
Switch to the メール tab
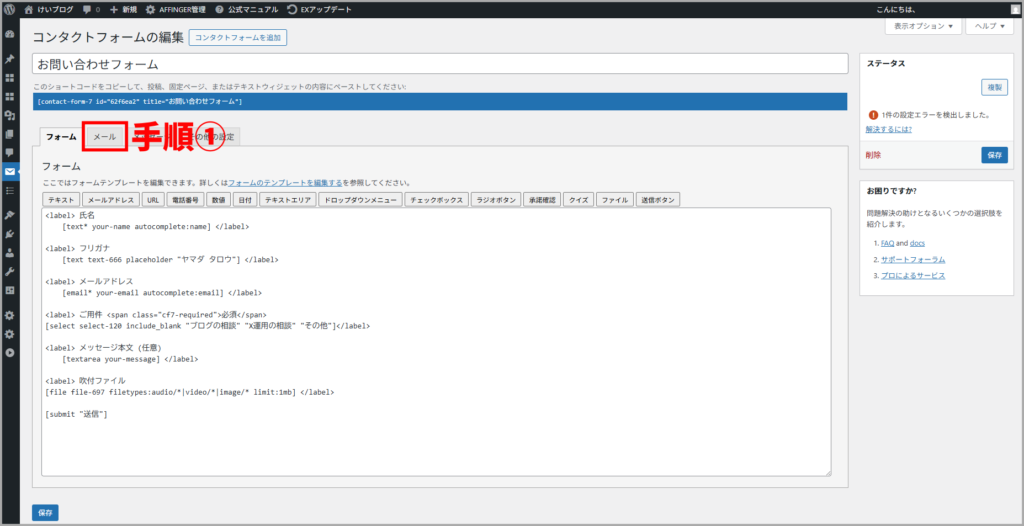click(104, 136)
